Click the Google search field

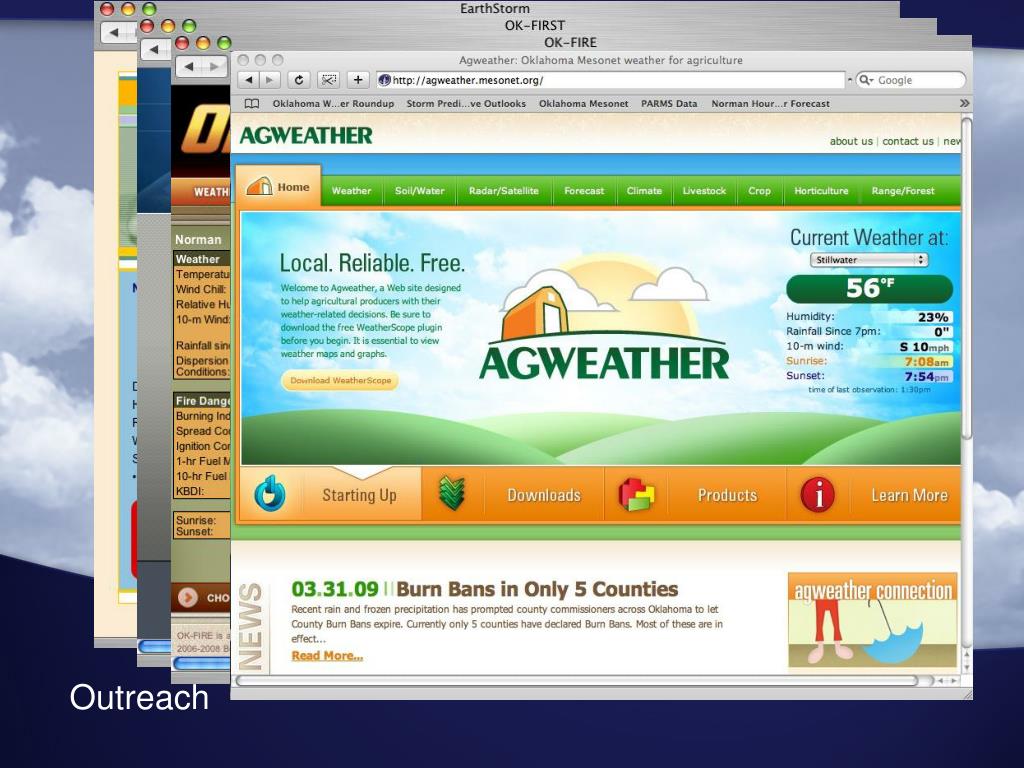[910, 80]
